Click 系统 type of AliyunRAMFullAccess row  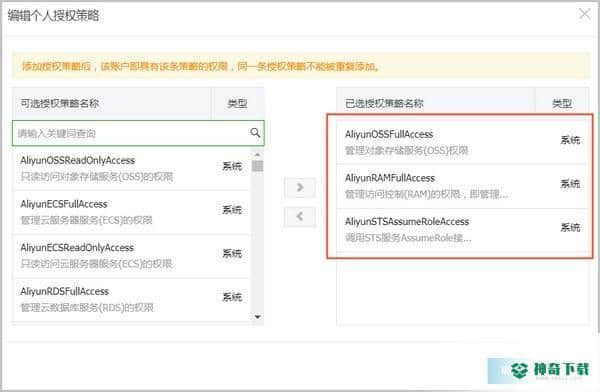(570, 184)
